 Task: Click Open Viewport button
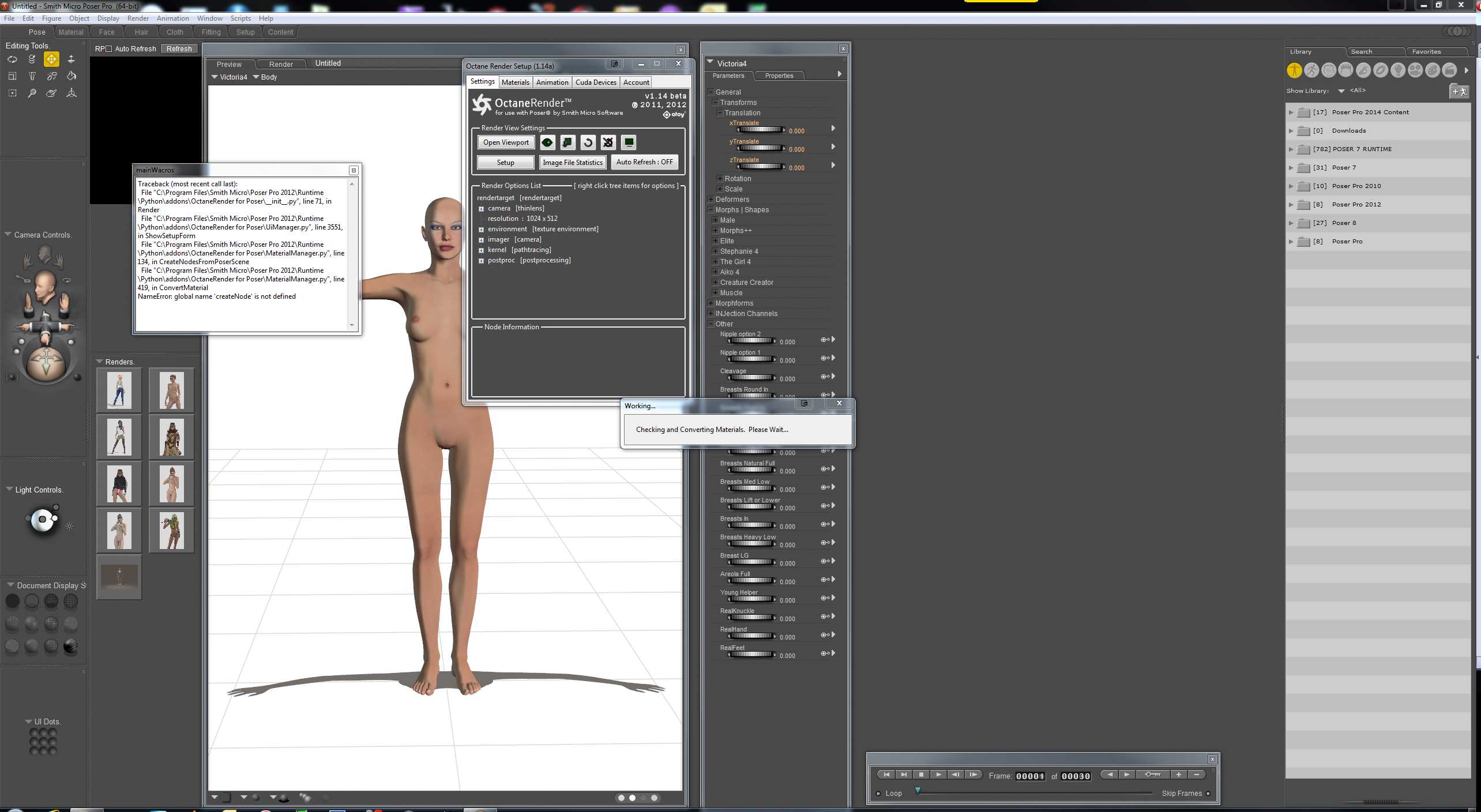506,142
